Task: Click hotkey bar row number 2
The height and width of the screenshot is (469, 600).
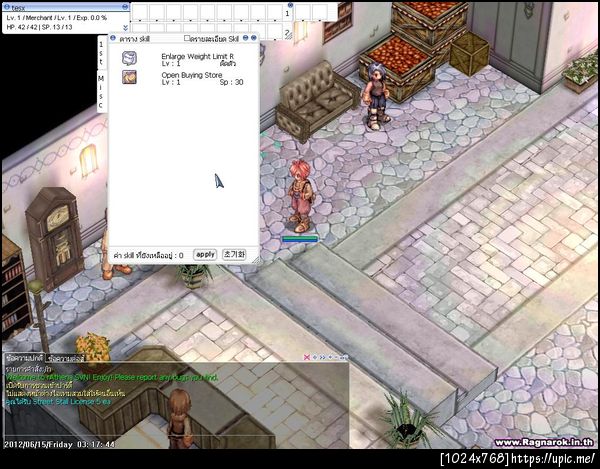Action: click(x=286, y=32)
